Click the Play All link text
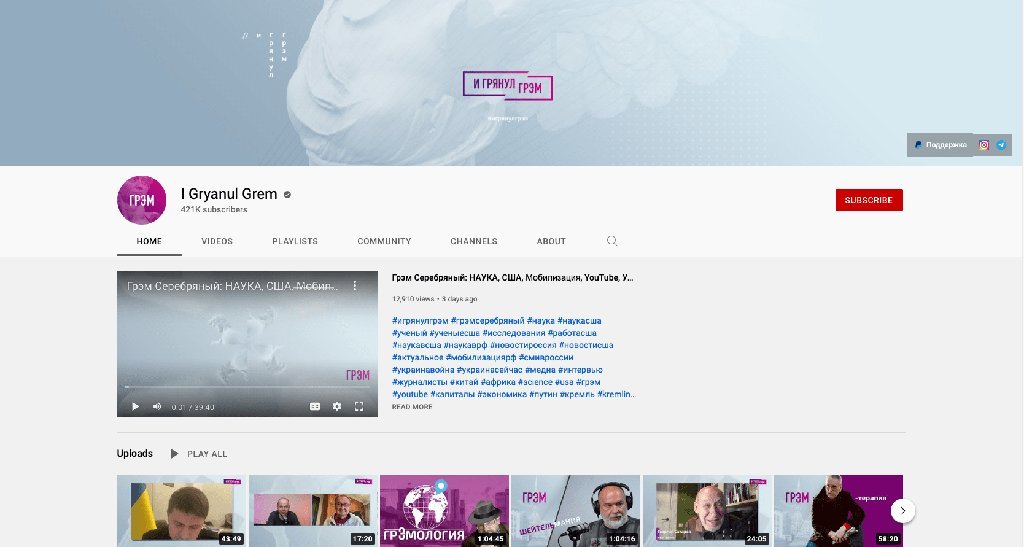Viewport: 1024px width, 547px height. click(207, 454)
